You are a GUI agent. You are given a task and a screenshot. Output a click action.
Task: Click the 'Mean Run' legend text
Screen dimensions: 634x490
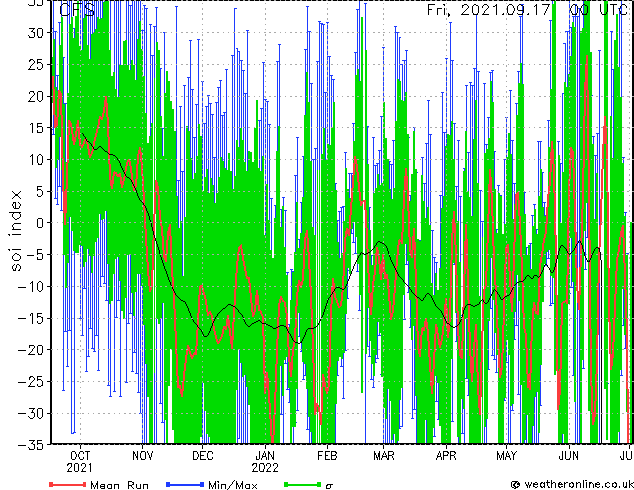(120, 485)
